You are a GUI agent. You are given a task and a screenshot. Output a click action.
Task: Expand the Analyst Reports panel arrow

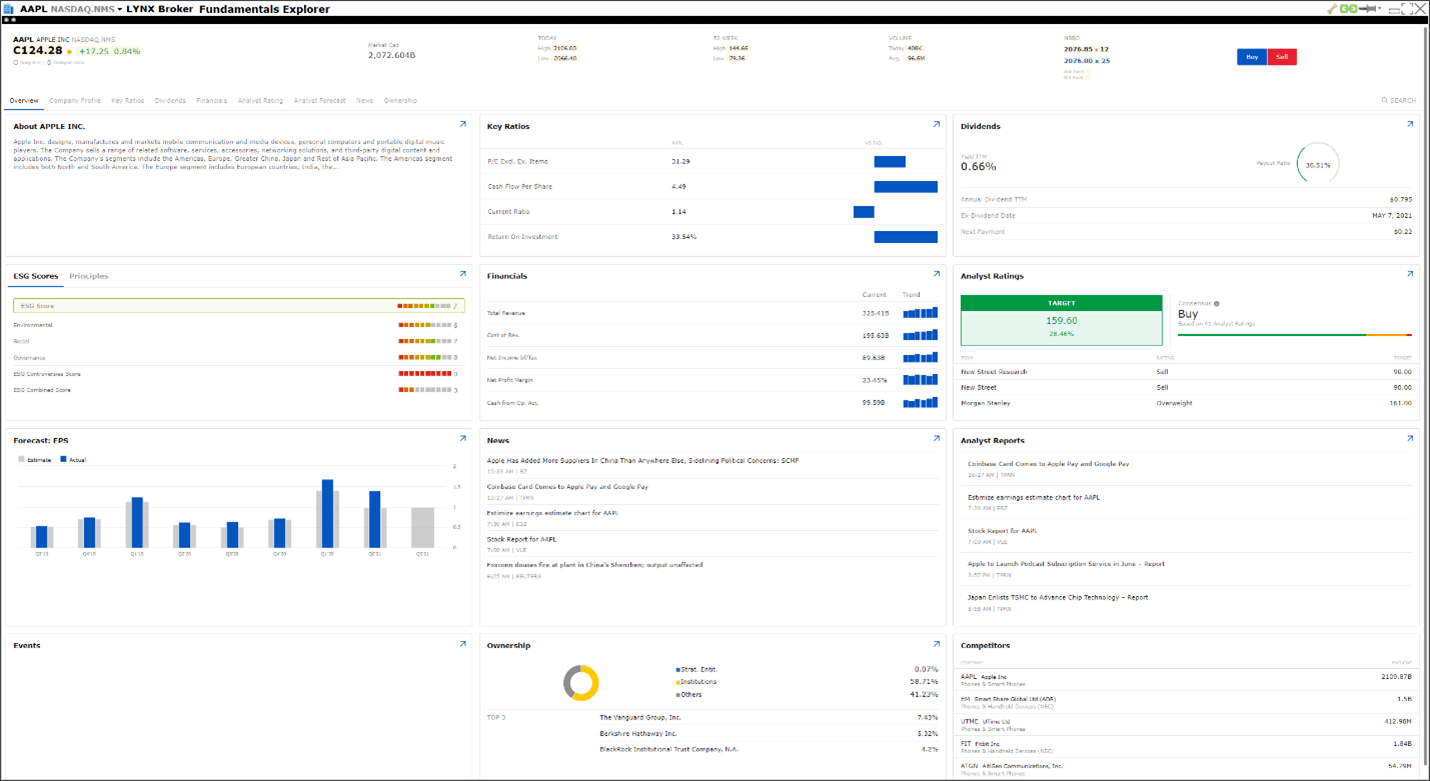(1410, 439)
